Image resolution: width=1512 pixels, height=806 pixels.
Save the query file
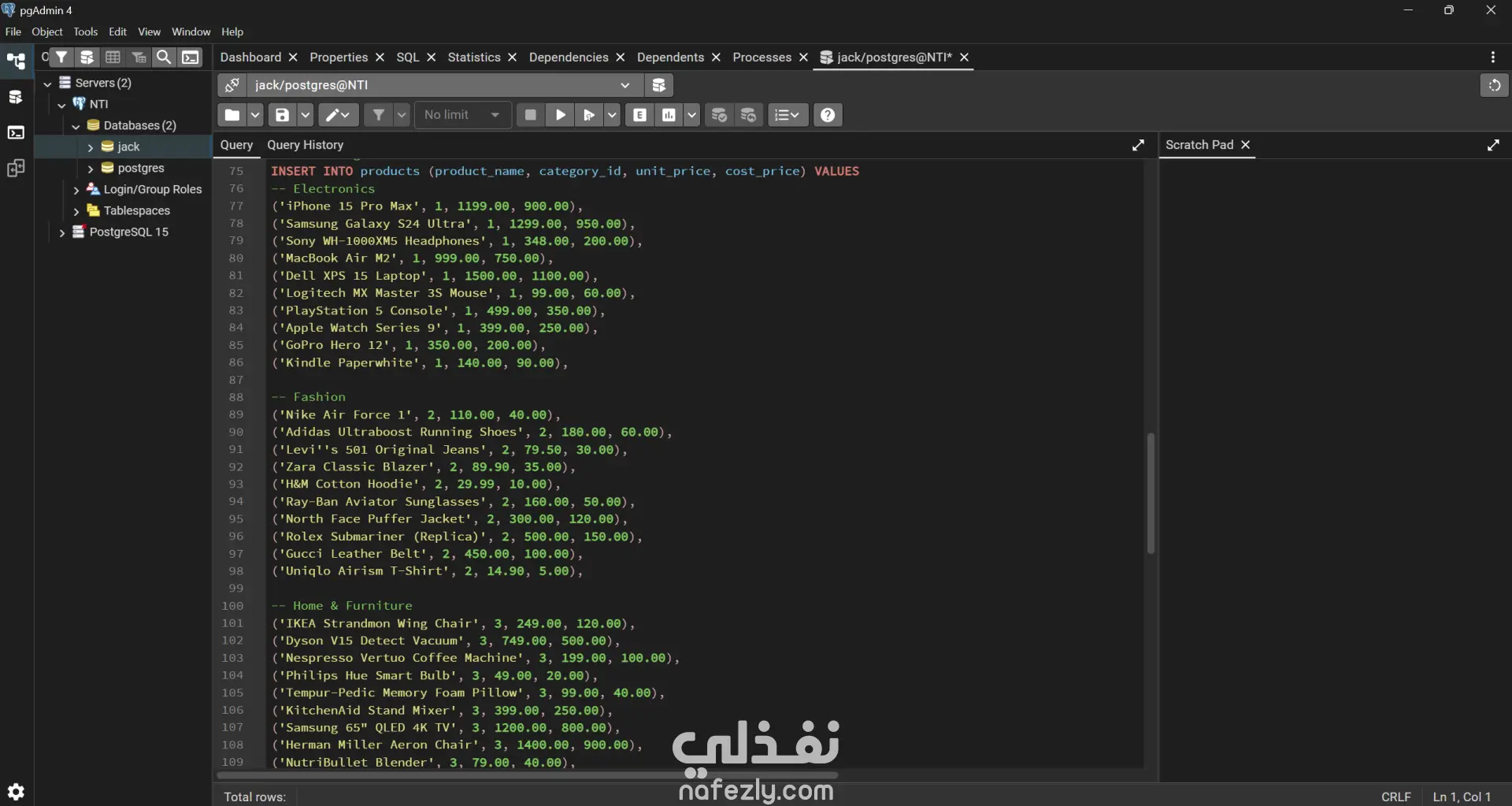282,115
